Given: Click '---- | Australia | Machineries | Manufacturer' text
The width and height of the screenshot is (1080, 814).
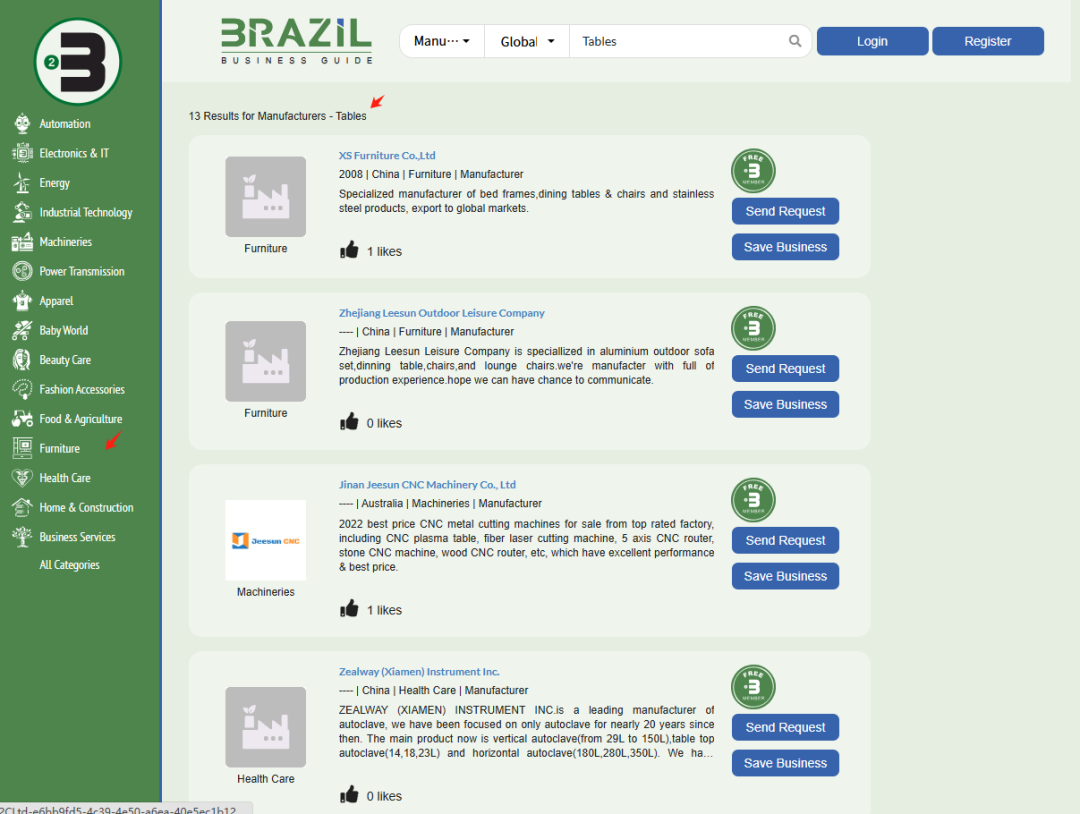Looking at the screenshot, I should 440,504.
